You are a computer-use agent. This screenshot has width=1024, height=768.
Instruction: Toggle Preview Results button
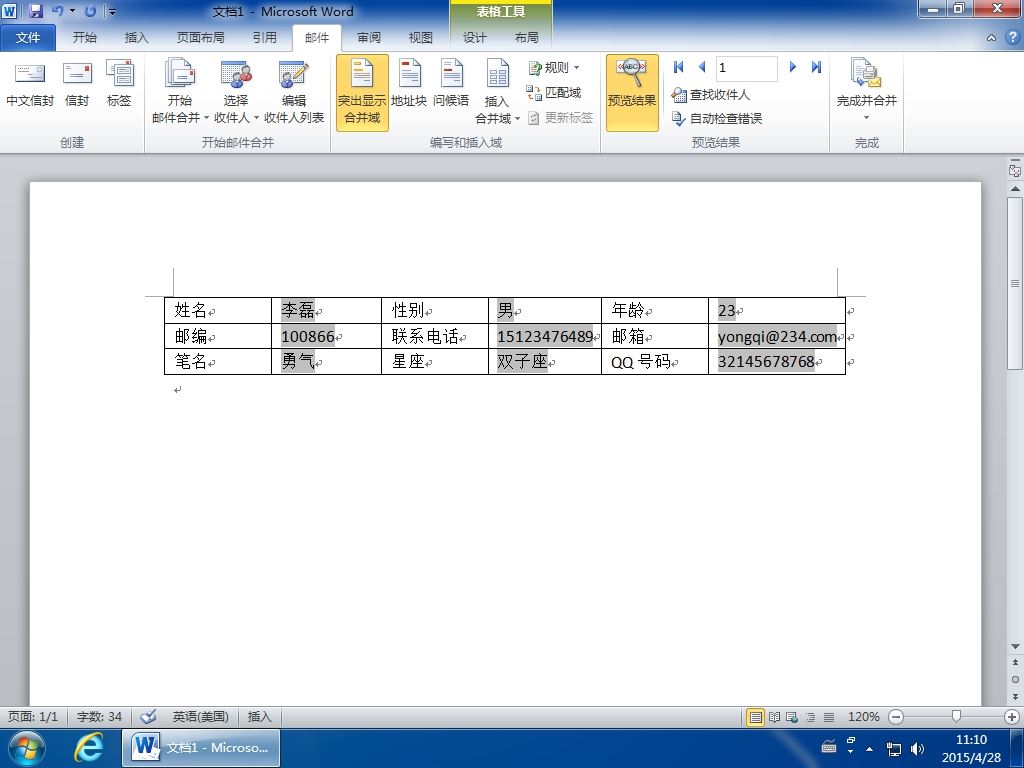[x=632, y=93]
